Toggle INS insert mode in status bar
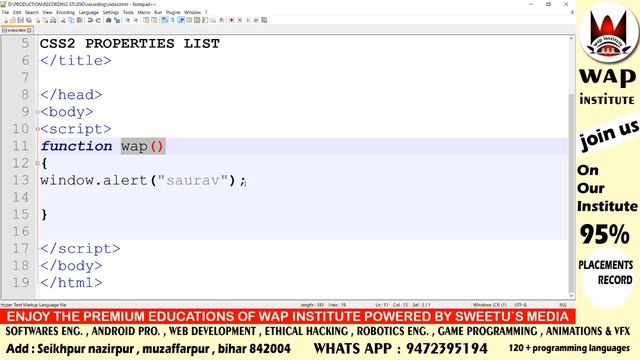This screenshot has height=360, width=640. tap(563, 305)
